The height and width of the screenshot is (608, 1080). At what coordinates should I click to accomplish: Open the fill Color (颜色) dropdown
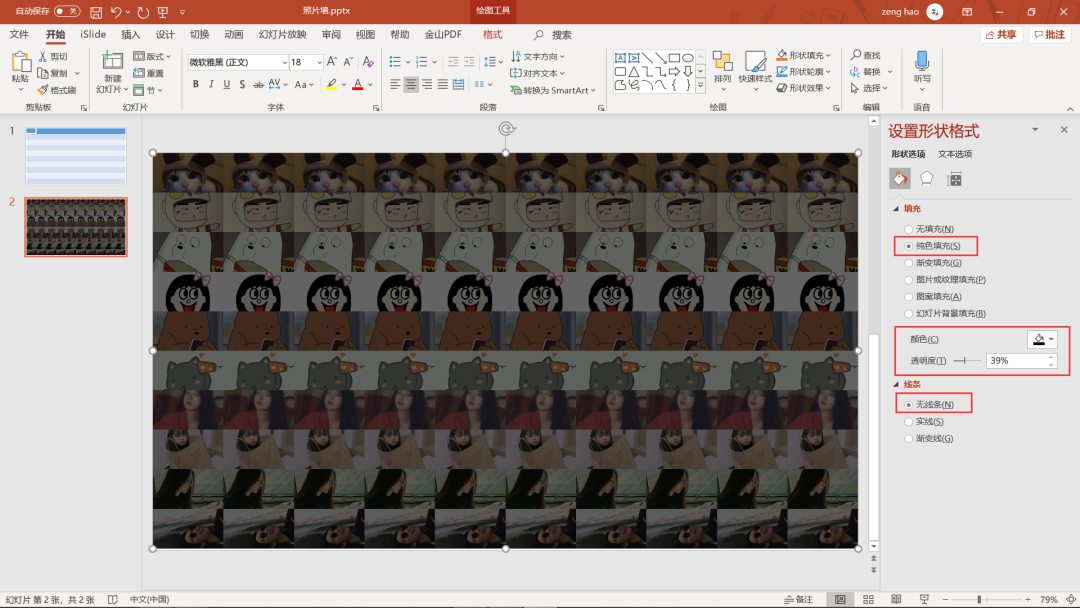1042,339
